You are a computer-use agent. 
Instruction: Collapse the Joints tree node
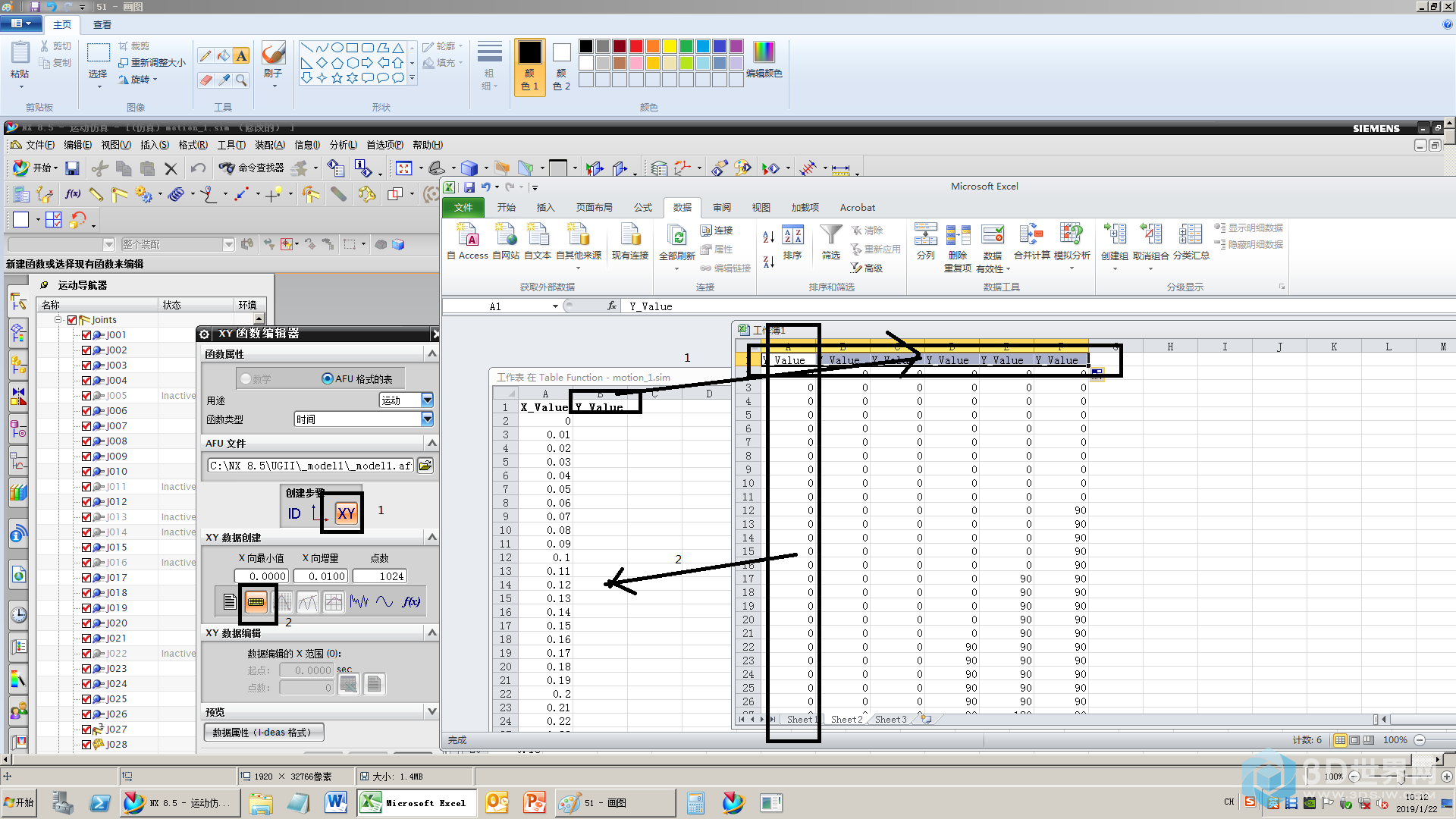pyautogui.click(x=58, y=319)
